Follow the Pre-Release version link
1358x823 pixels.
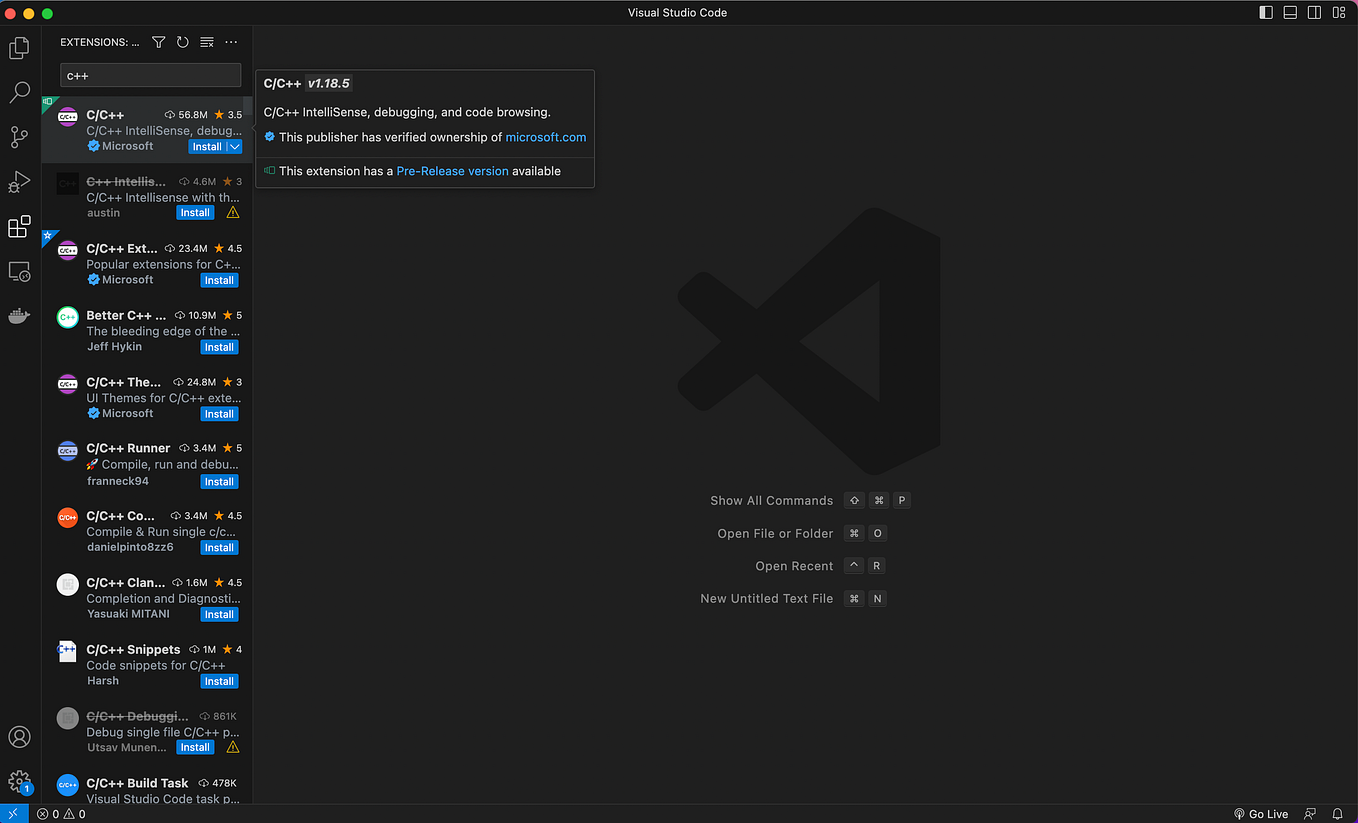click(x=452, y=171)
